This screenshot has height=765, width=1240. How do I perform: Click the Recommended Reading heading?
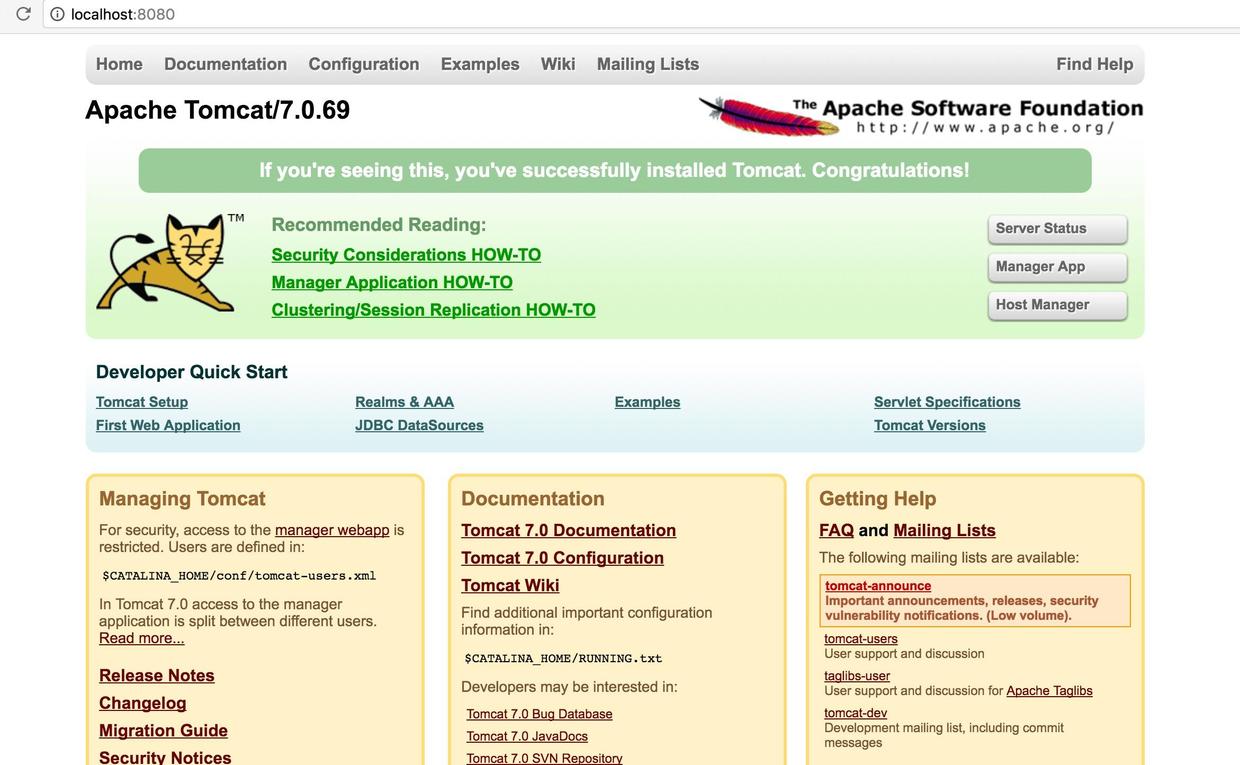[x=378, y=225]
